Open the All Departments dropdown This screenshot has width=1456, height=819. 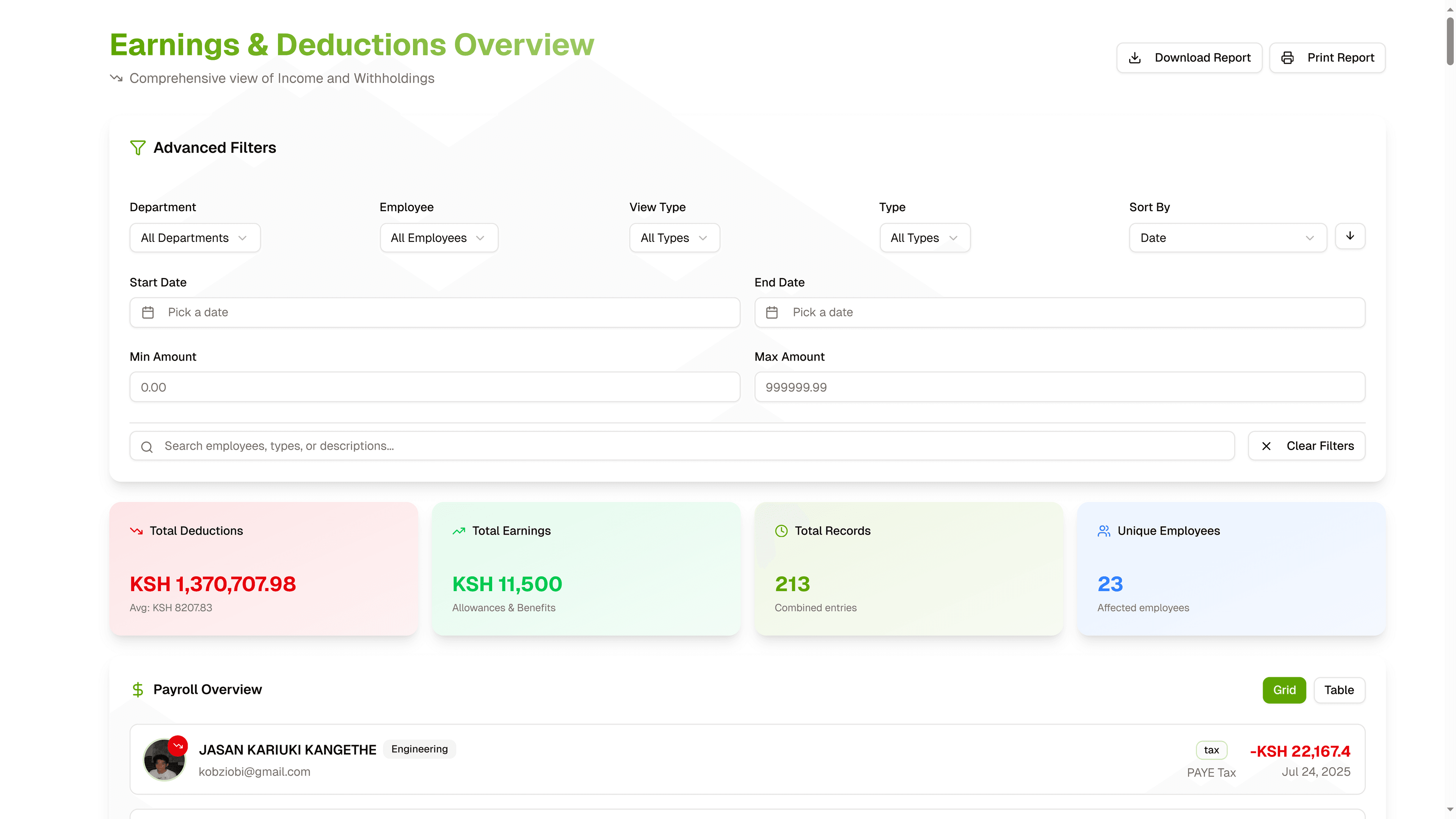(x=195, y=238)
